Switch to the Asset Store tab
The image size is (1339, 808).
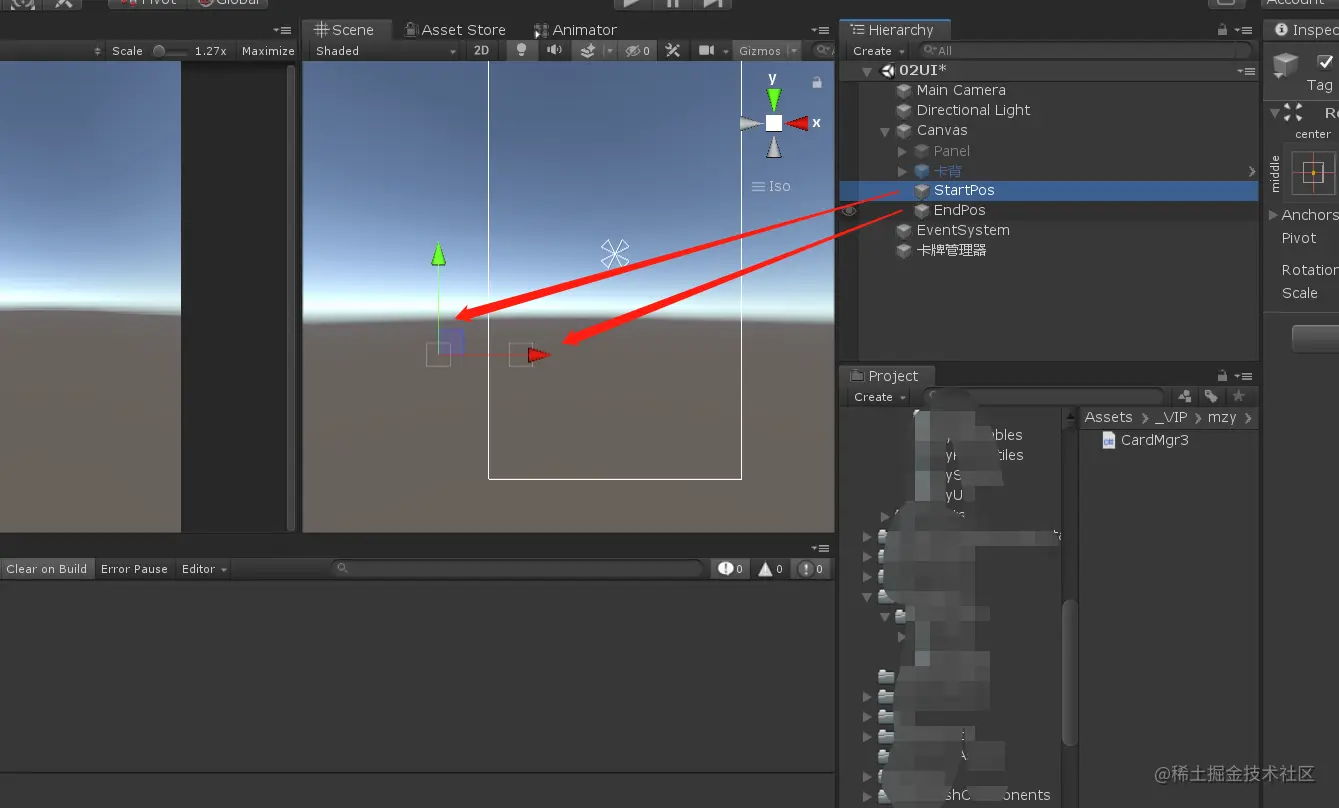[x=454, y=30]
